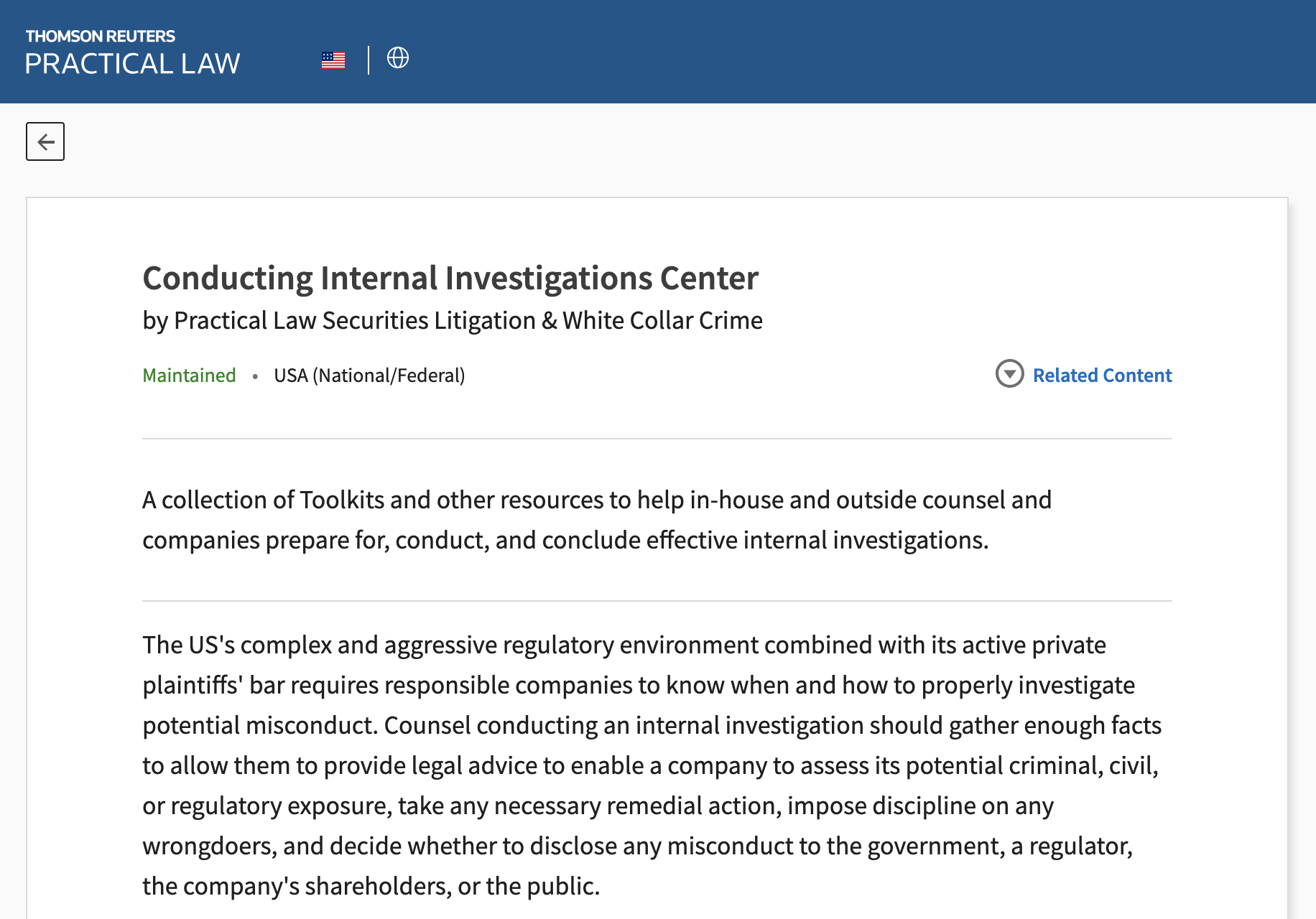This screenshot has height=919, width=1316.
Task: Click the line starting 'potential misconduct. Counsel'
Action: 652,725
